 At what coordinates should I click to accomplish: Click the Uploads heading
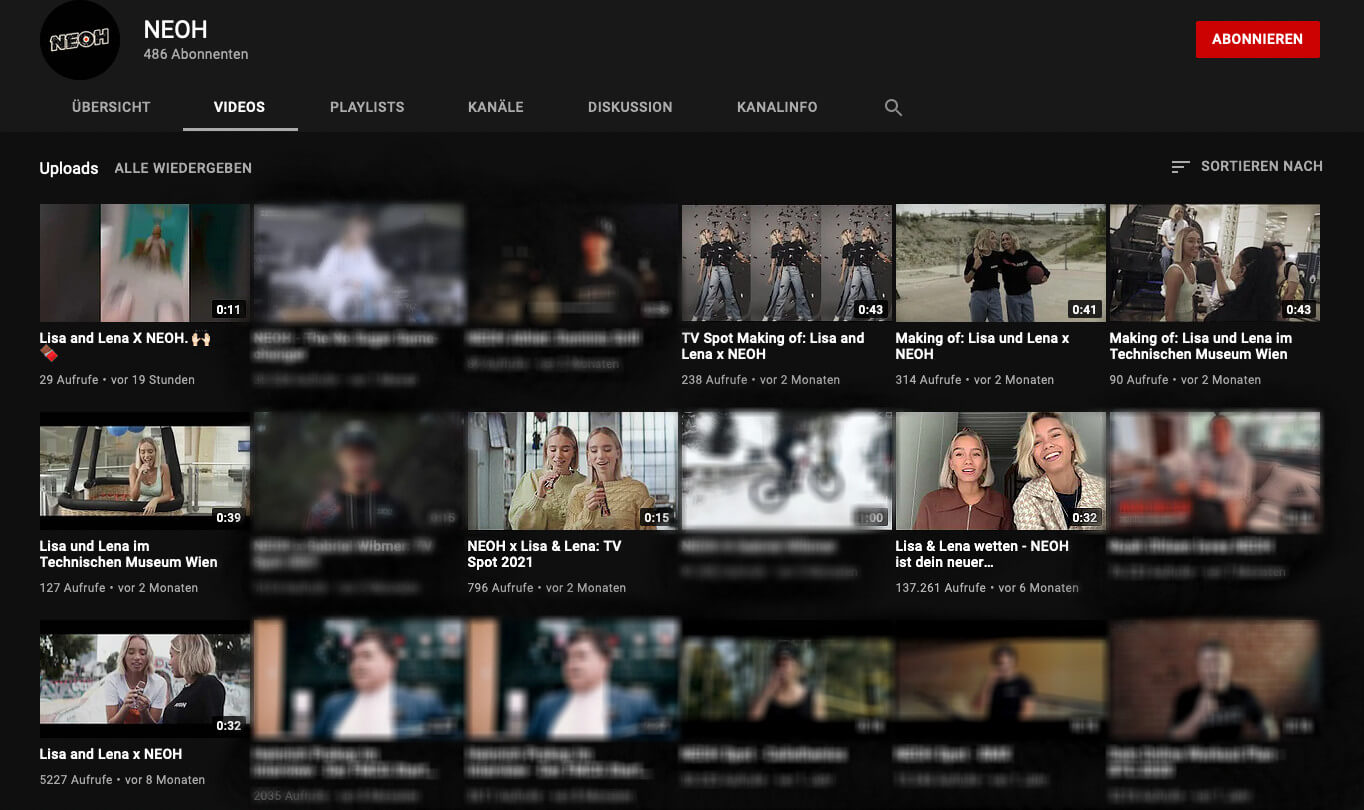click(x=69, y=168)
